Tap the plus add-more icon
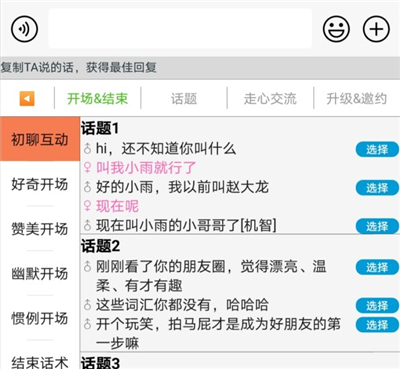Image resolution: width=400 pixels, height=369 pixels. 376,29
